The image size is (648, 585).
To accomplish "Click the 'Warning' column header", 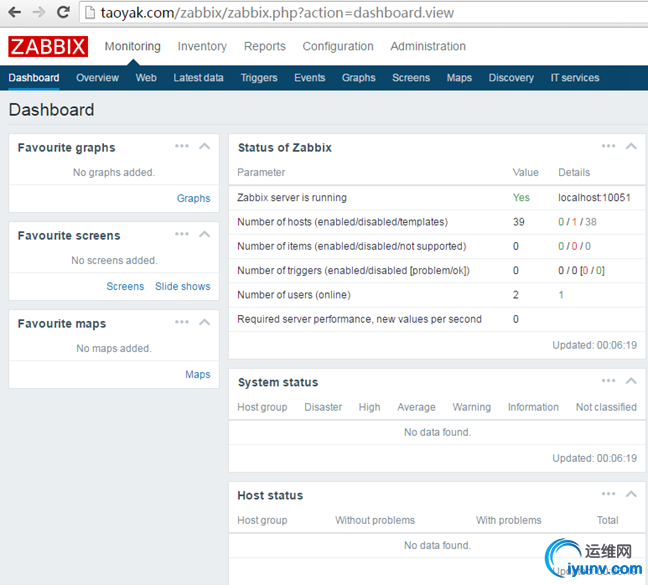I will point(472,407).
